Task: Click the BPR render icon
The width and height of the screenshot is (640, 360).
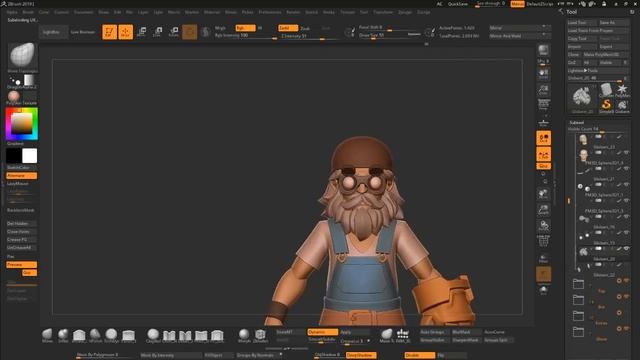Action: pos(543,51)
